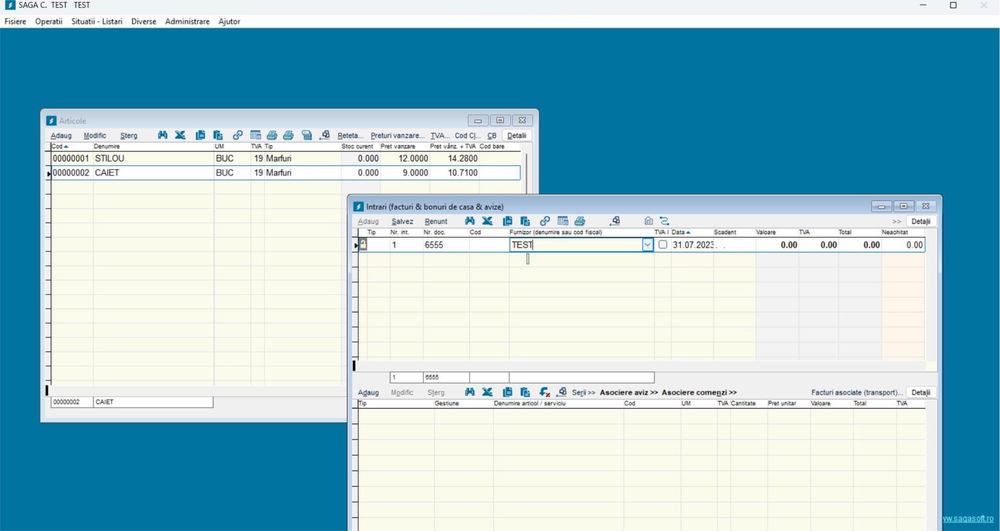Image resolution: width=1000 pixels, height=531 pixels.
Task: Click the binoculars icon in Intrari lower toolbar
Action: pos(470,392)
